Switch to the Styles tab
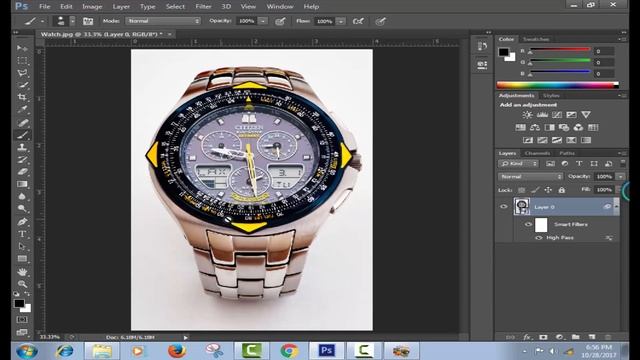 (551, 96)
